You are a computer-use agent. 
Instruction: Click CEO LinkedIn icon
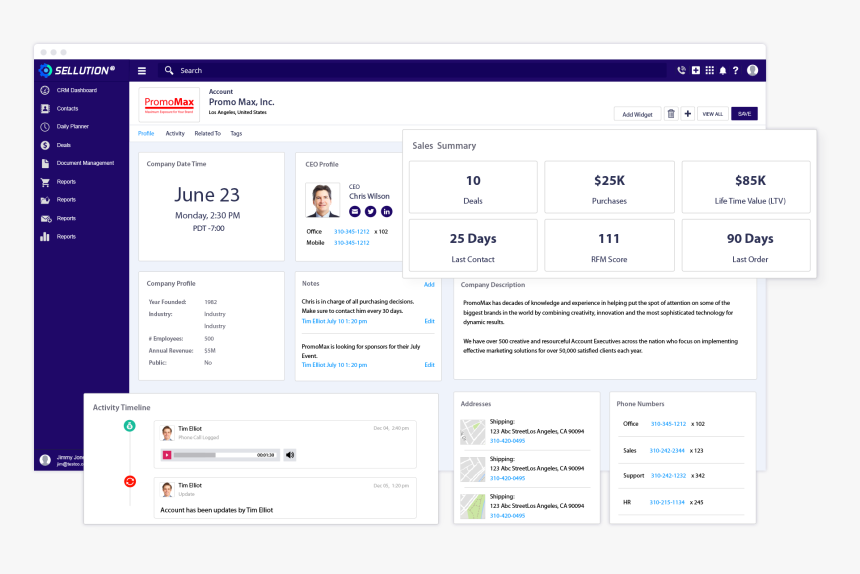coord(387,211)
